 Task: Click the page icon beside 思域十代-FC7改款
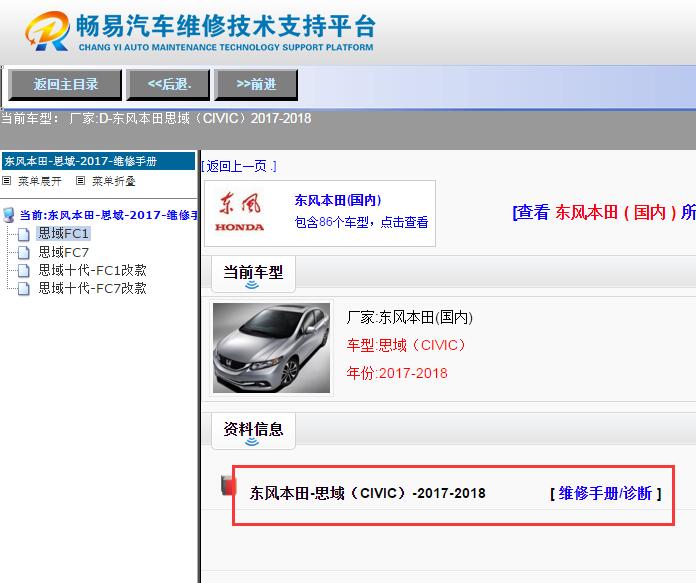click(x=24, y=289)
